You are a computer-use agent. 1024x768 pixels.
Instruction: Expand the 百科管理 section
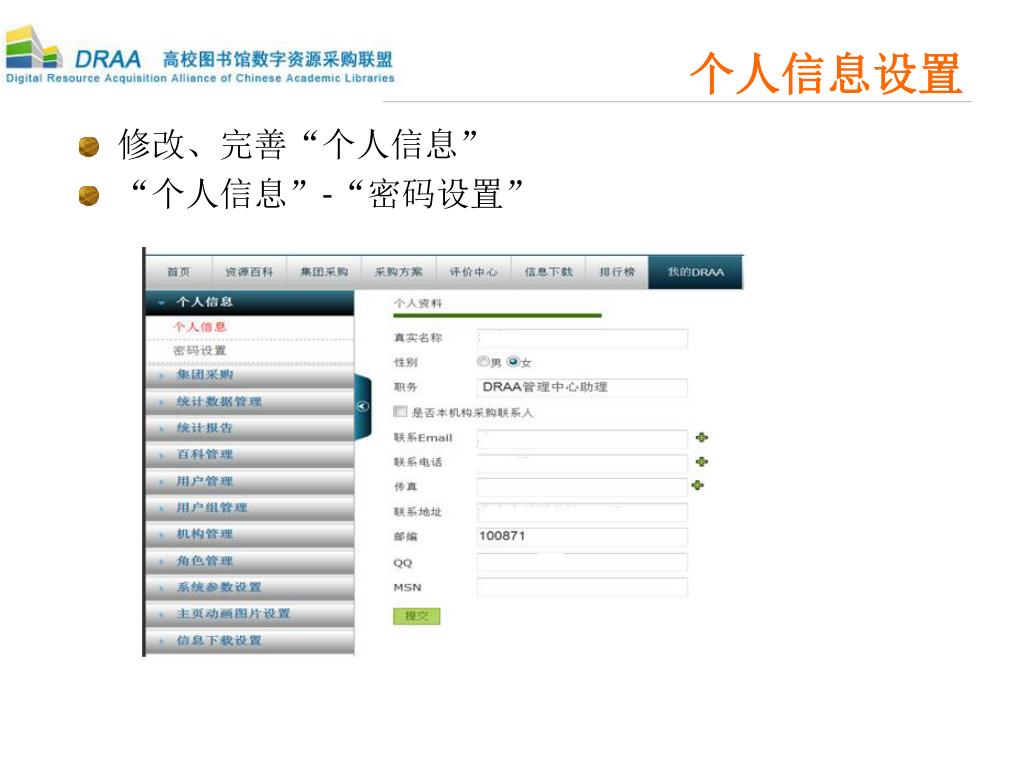(249, 455)
